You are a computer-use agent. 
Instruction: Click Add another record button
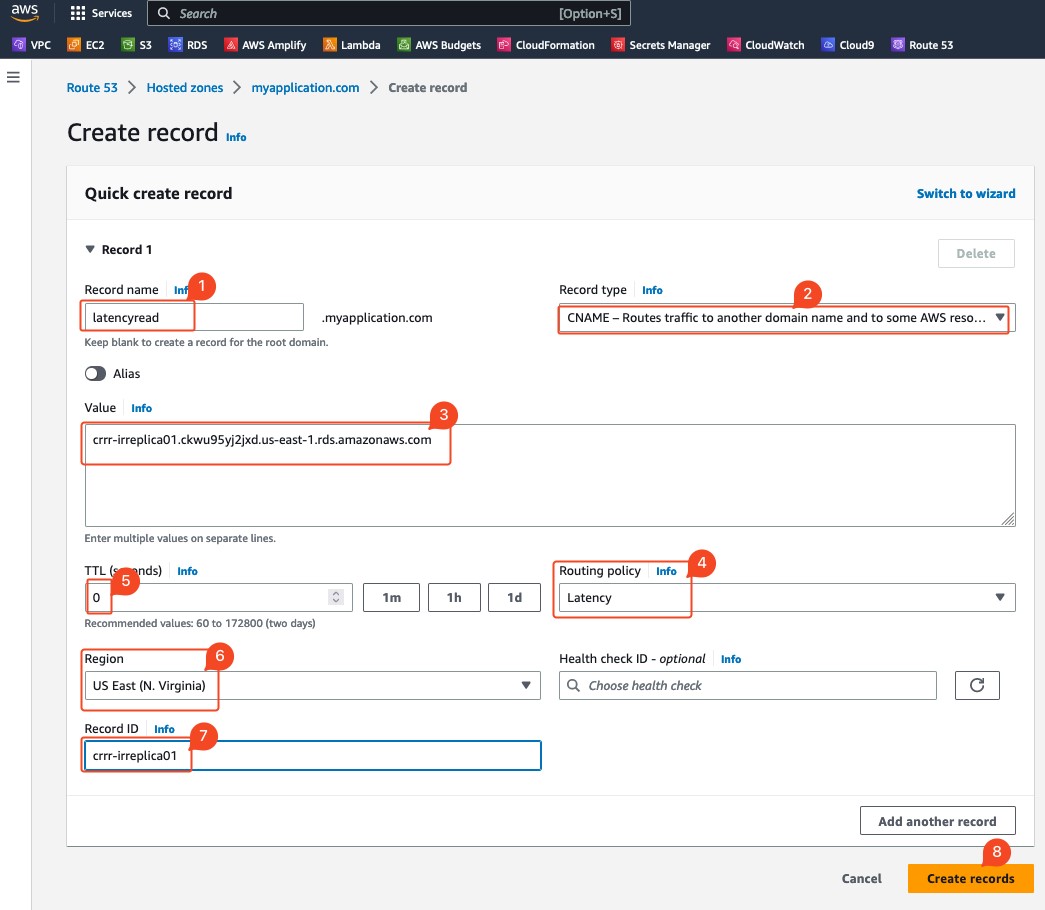(938, 821)
